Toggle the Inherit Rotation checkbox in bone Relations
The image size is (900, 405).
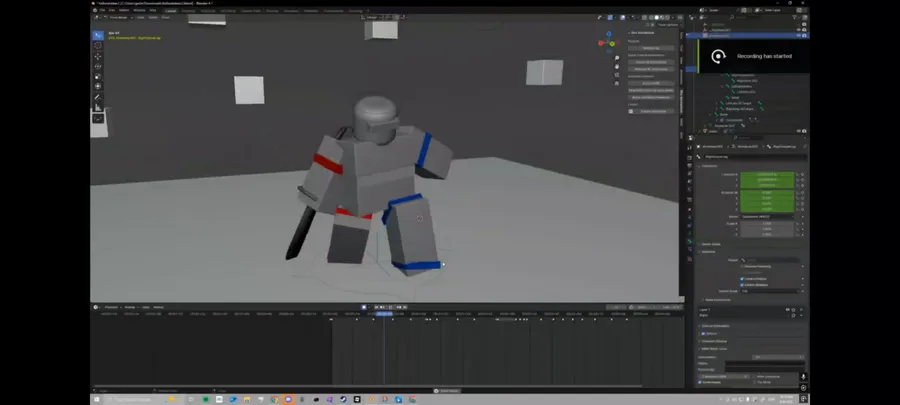click(x=742, y=279)
